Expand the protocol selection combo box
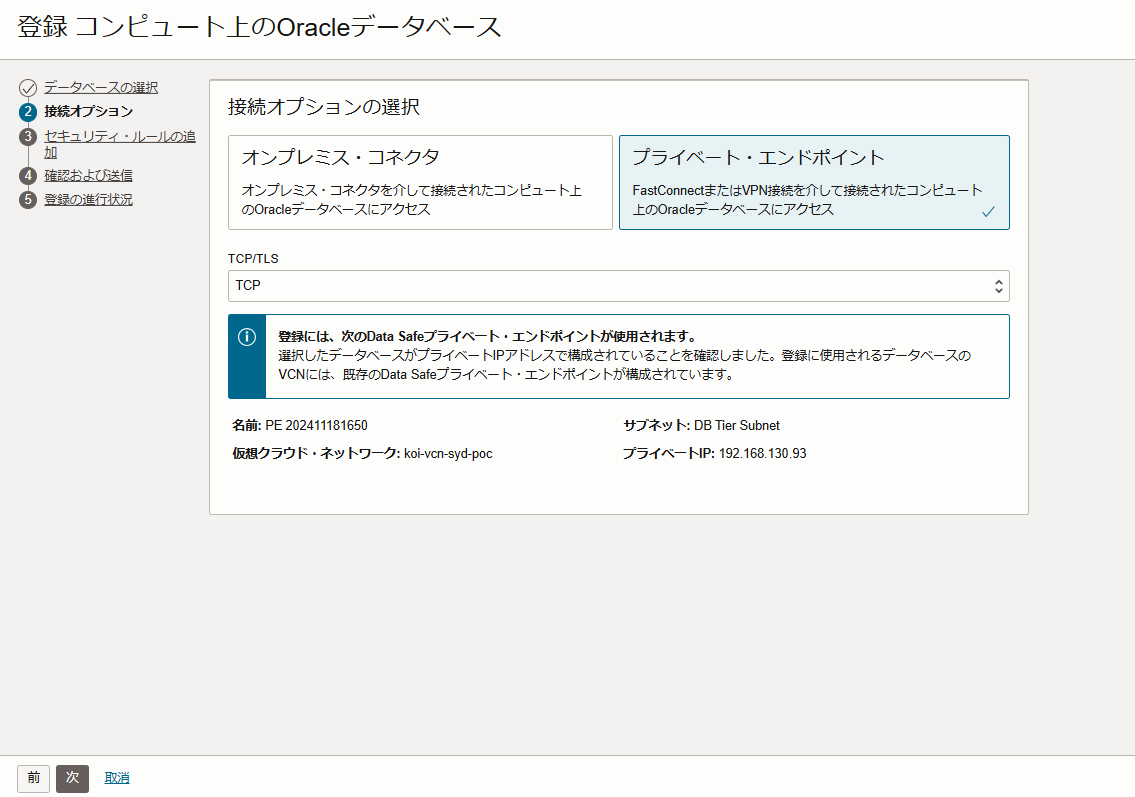Screen dimensions: 1135x797 click(x=618, y=285)
